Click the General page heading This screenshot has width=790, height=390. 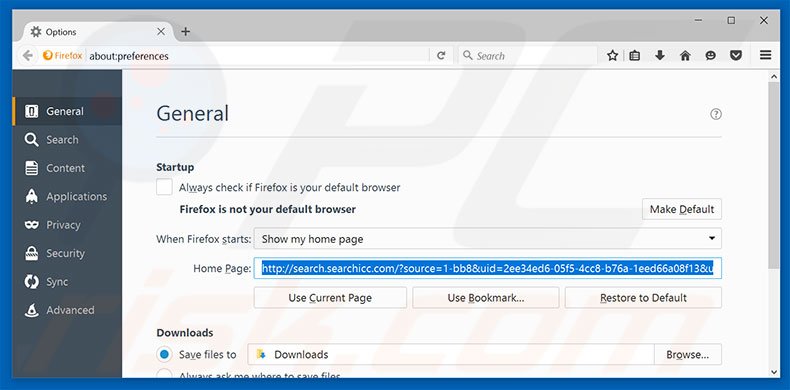(192, 113)
